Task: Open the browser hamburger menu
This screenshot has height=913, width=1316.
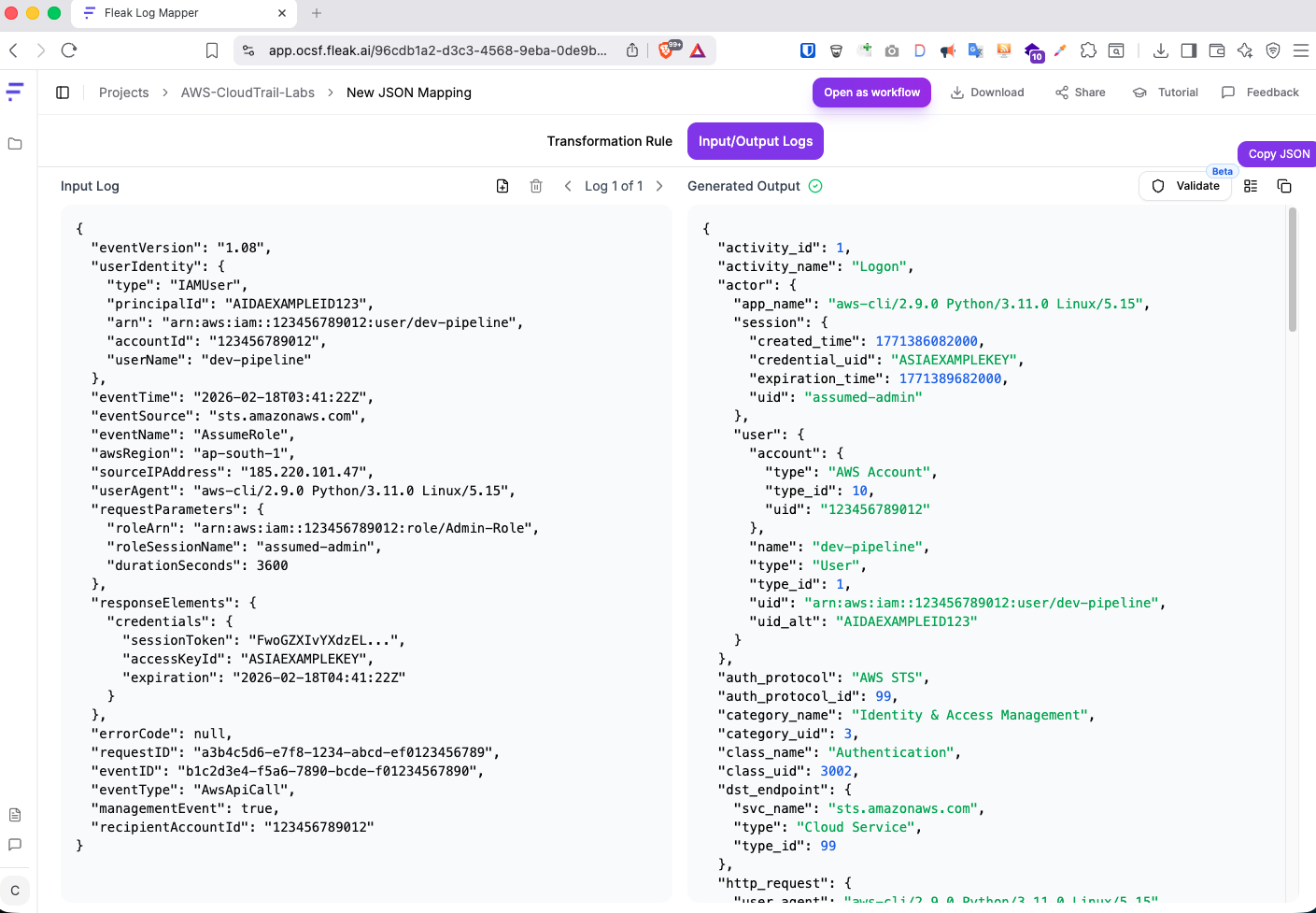Action: 1300,50
